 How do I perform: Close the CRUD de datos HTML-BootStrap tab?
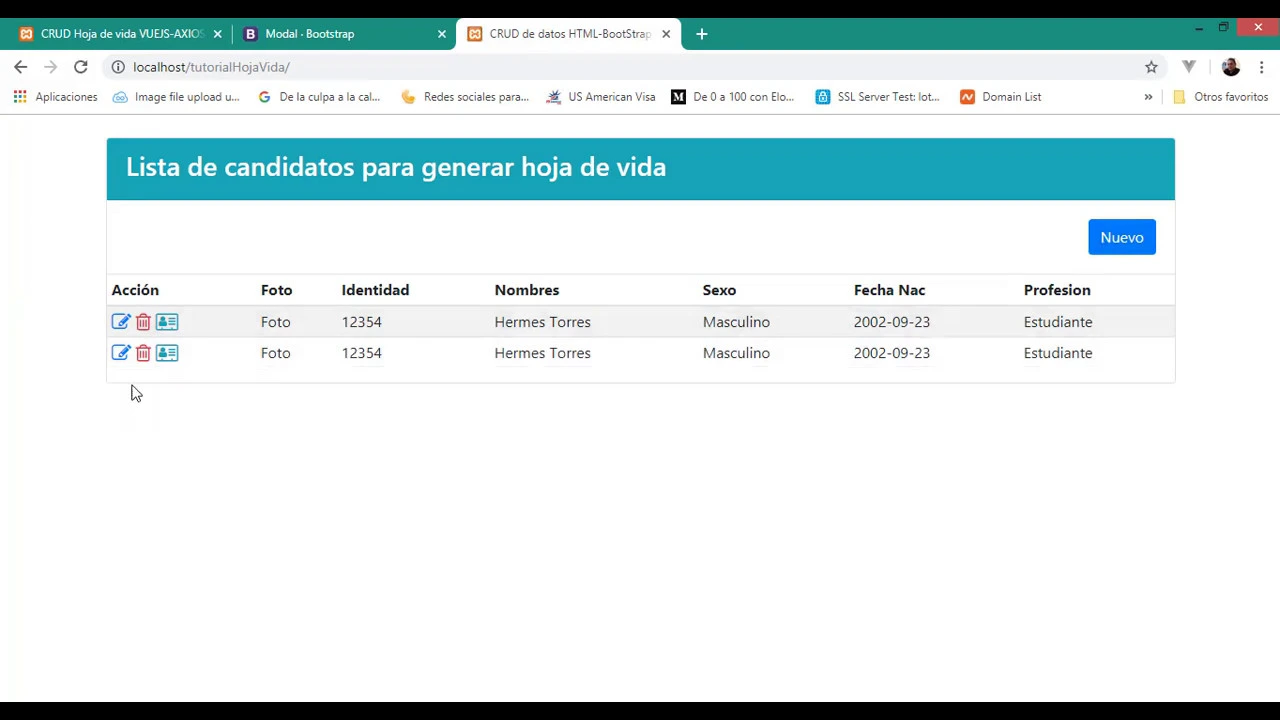click(x=666, y=34)
